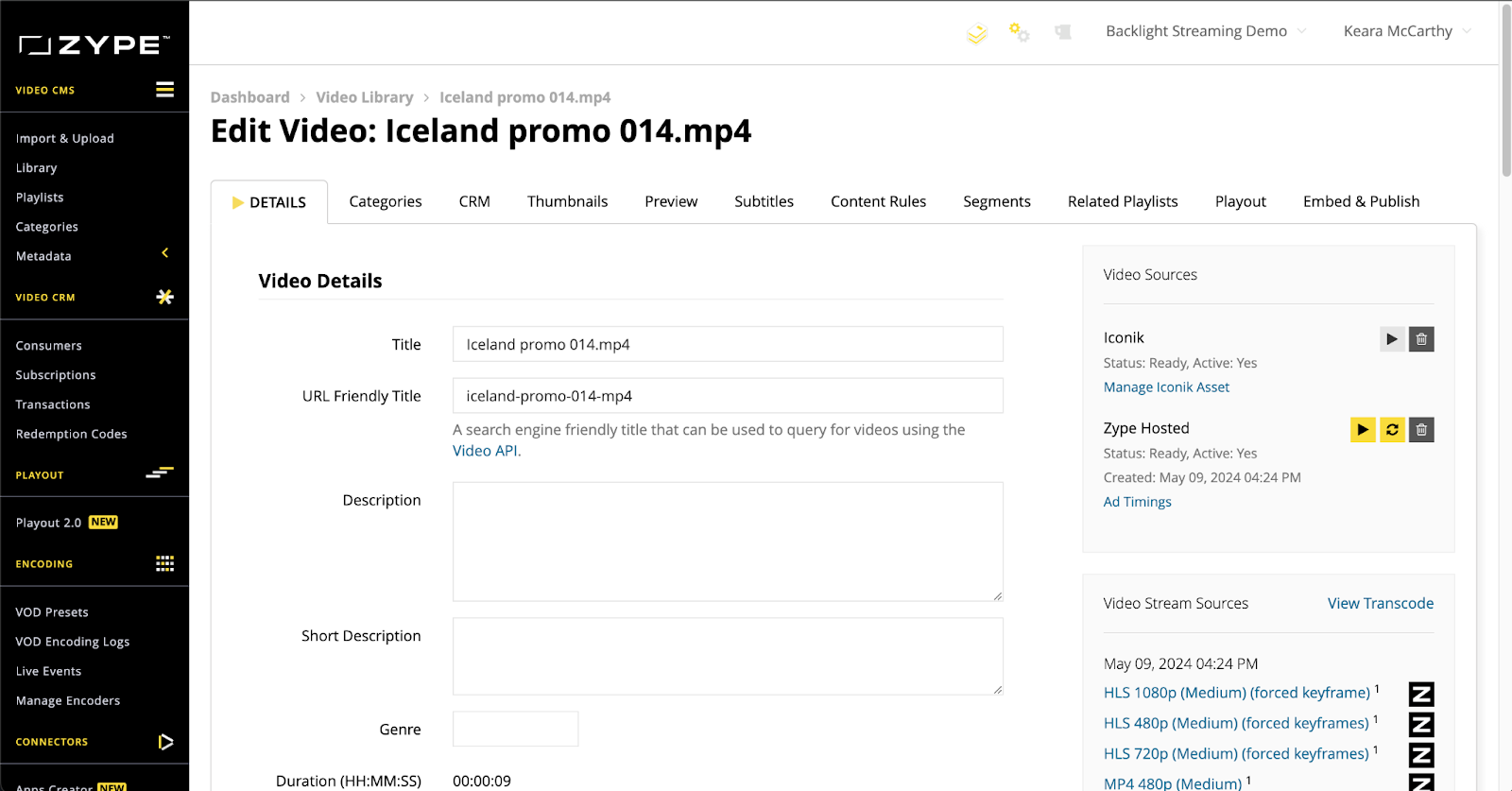Switch to the Categories tab
The width and height of the screenshot is (1512, 791).
tap(386, 201)
